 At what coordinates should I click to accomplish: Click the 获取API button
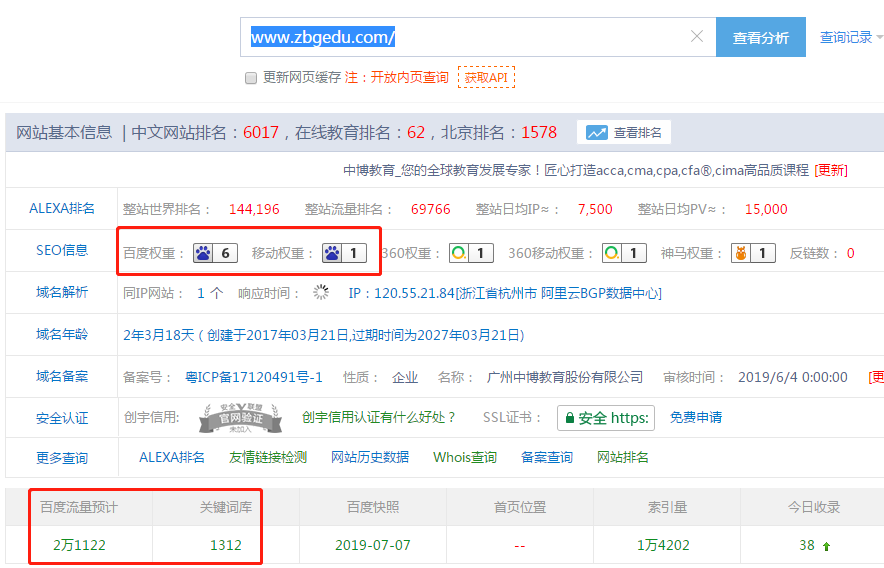(x=486, y=77)
